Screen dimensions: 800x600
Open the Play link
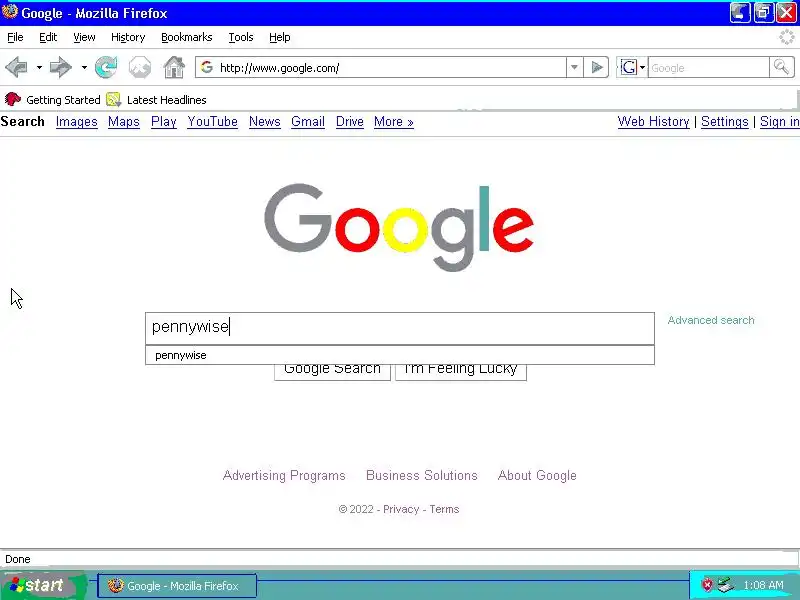coord(164,121)
